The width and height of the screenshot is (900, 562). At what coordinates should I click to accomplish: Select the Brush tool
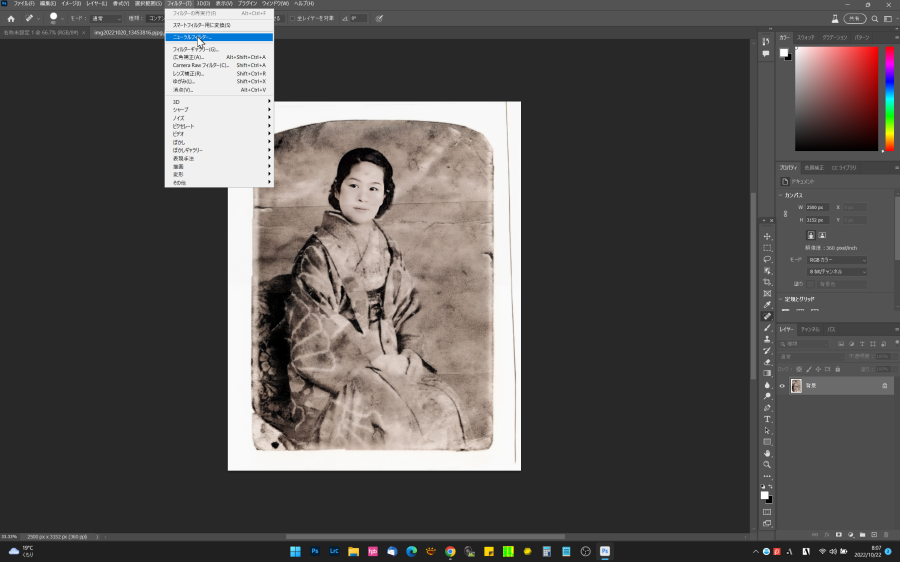(x=767, y=328)
